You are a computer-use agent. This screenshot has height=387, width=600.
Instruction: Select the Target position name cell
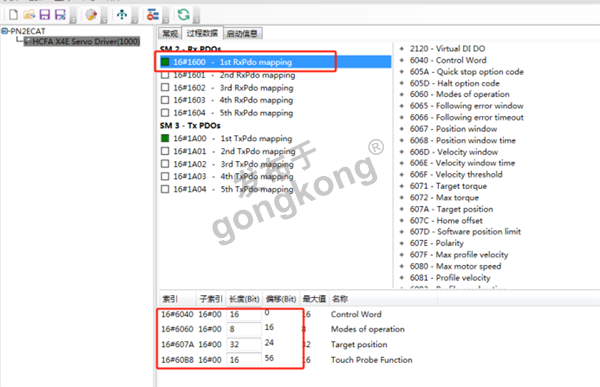click(x=359, y=345)
